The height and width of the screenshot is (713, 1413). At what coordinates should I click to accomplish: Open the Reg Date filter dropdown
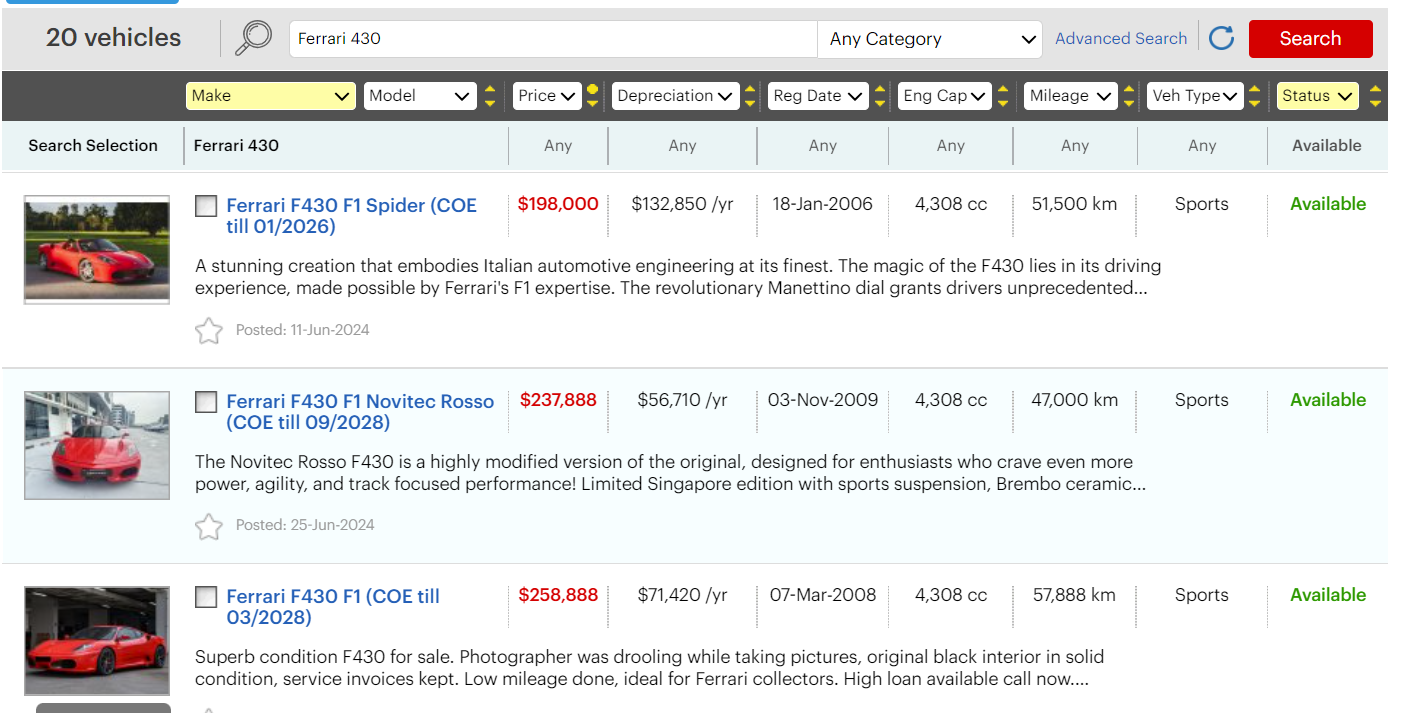tap(818, 96)
